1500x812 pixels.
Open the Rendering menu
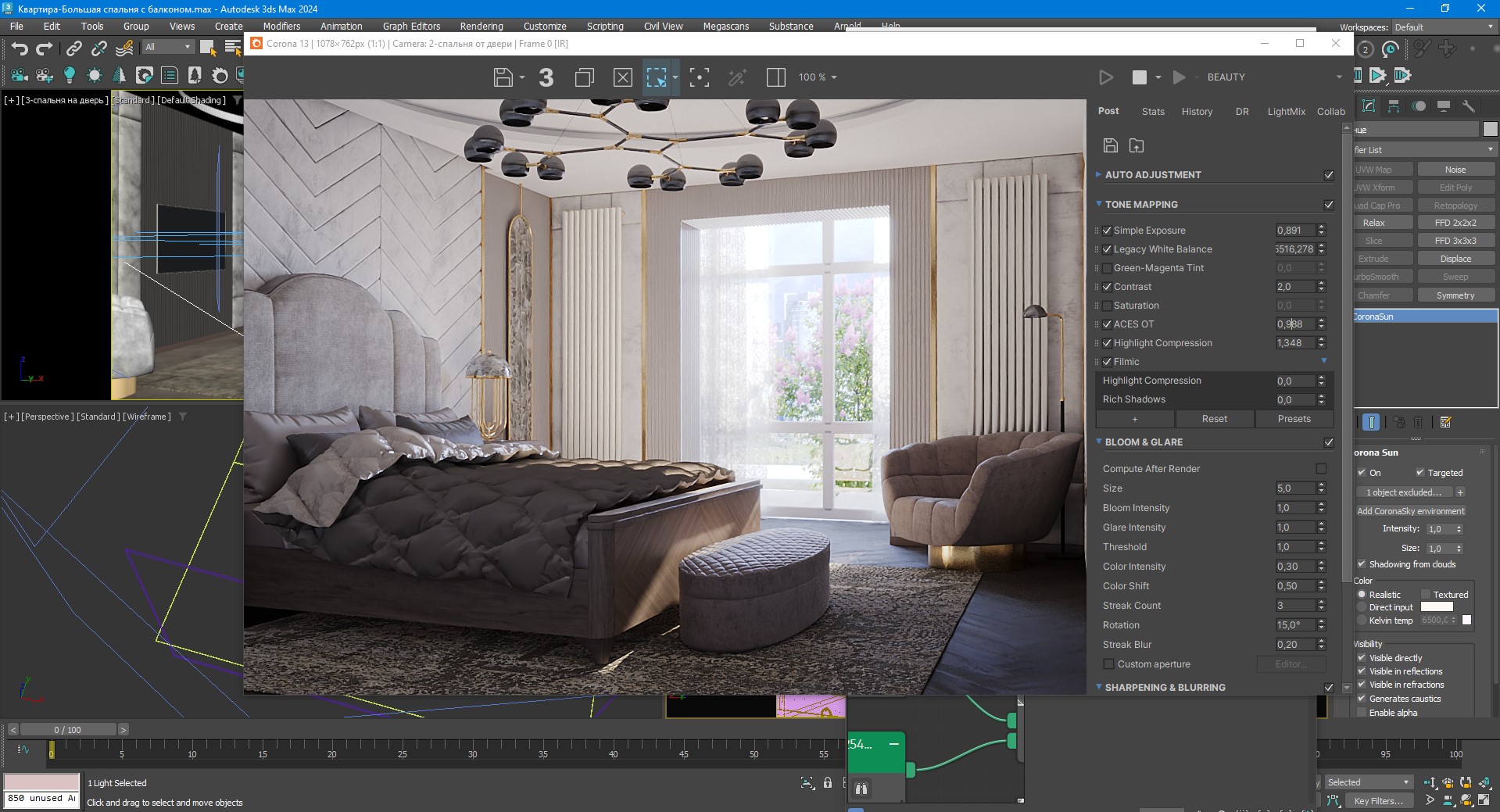pos(482,26)
